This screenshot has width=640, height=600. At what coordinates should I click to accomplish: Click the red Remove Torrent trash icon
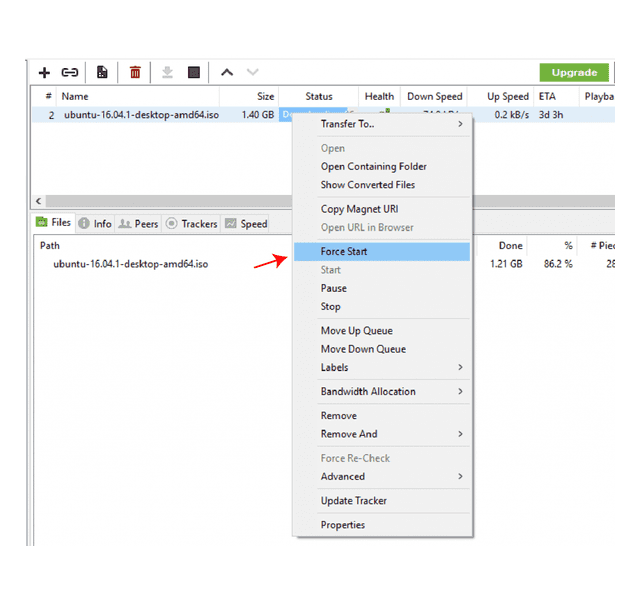point(135,72)
